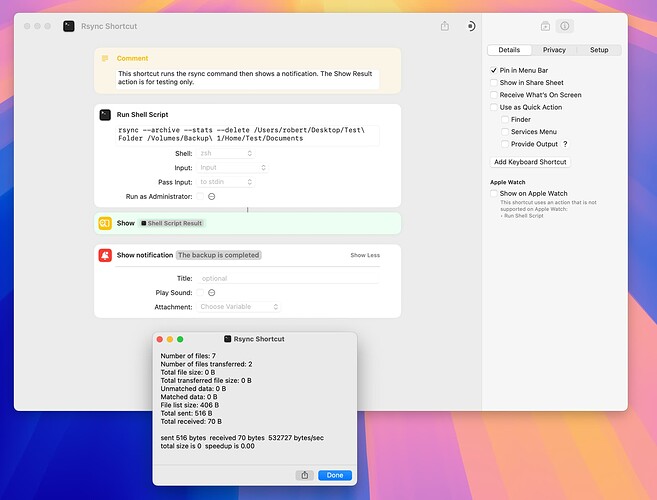
Task: Enable Show on Apple Watch
Action: 494,193
